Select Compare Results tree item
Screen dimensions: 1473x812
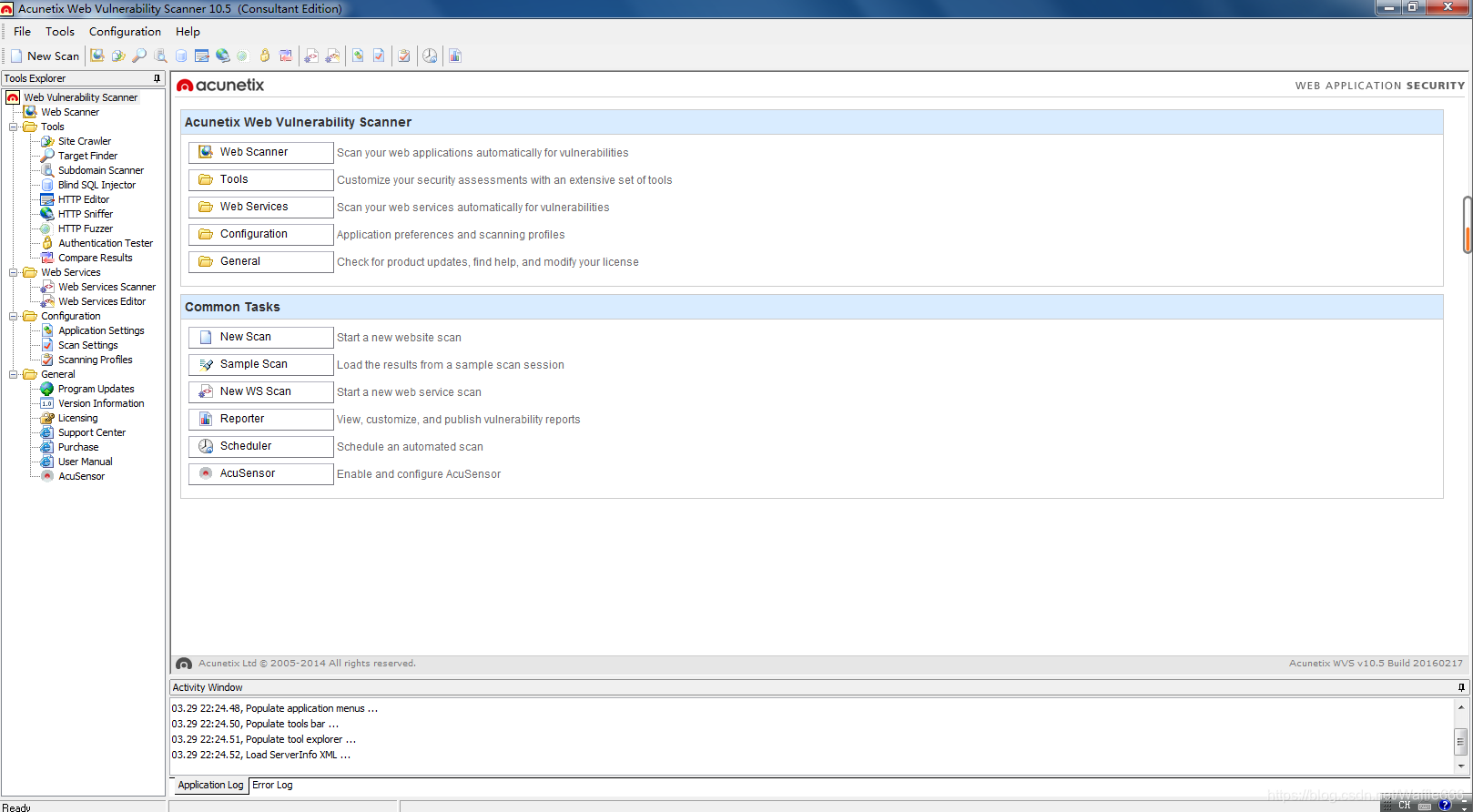[96, 258]
